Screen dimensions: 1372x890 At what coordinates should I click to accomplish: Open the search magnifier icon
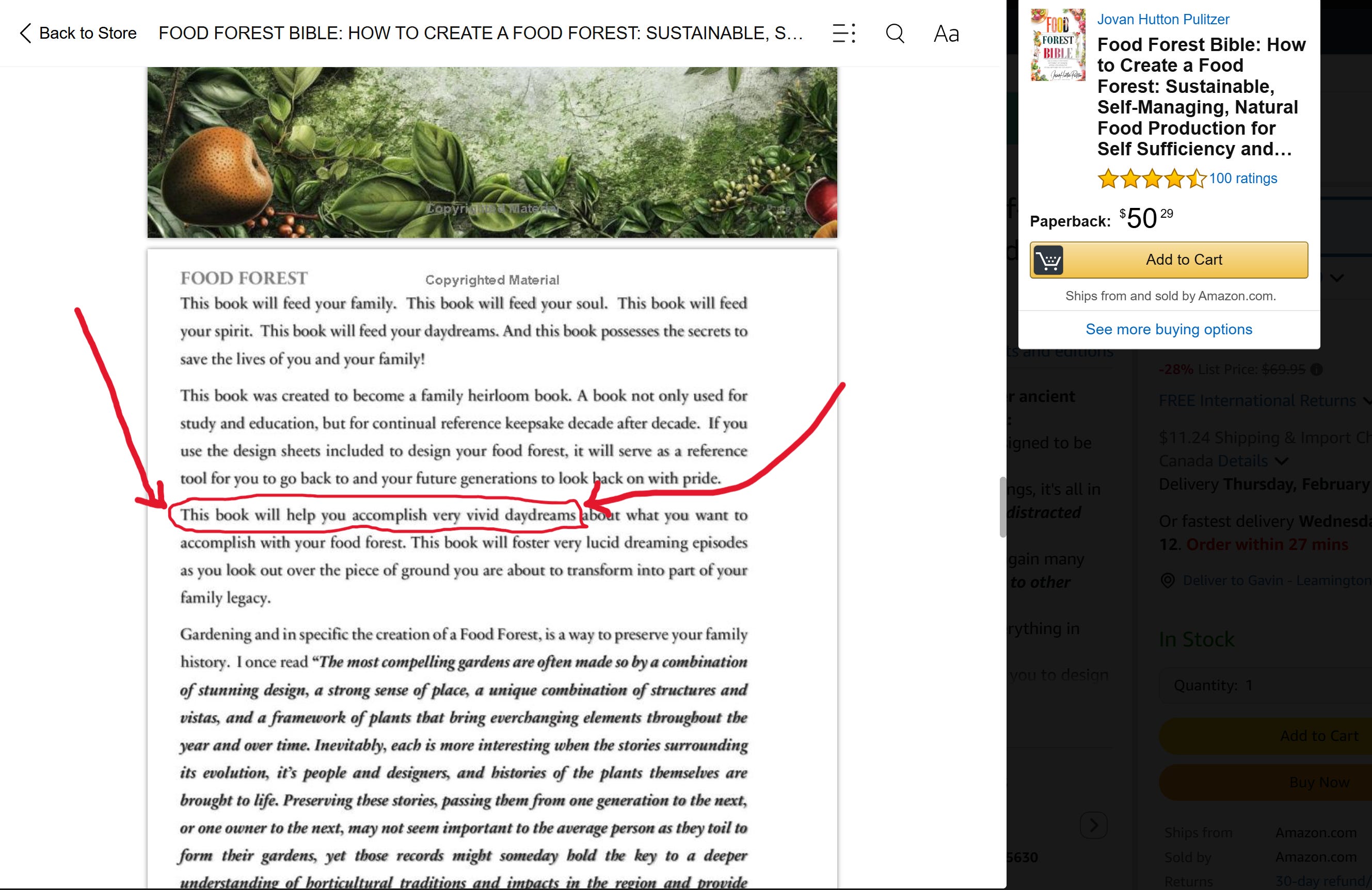[x=895, y=34]
